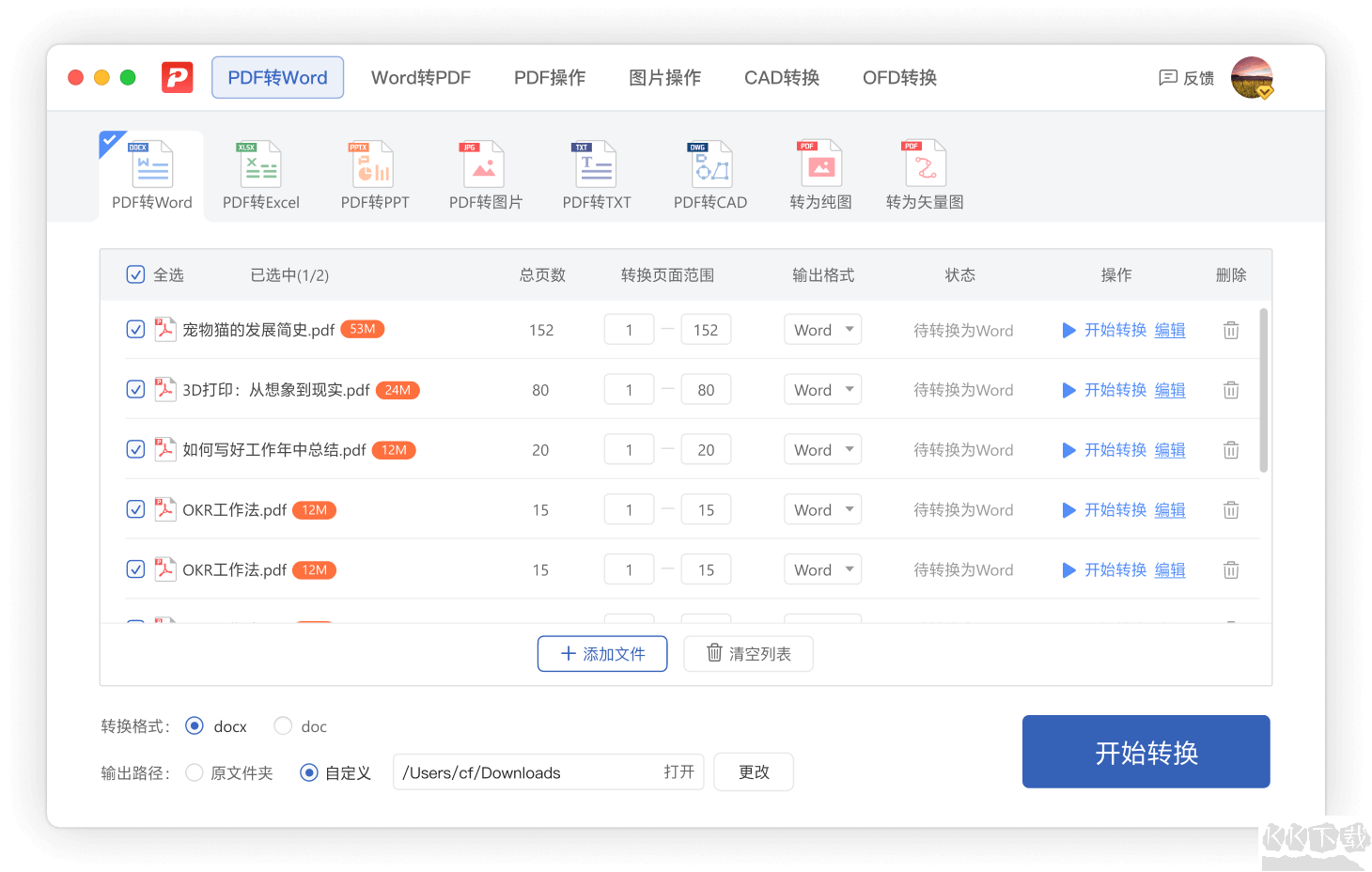The width and height of the screenshot is (1372, 872).
Task: Switch to the Word转PDF tab
Action: 420,77
